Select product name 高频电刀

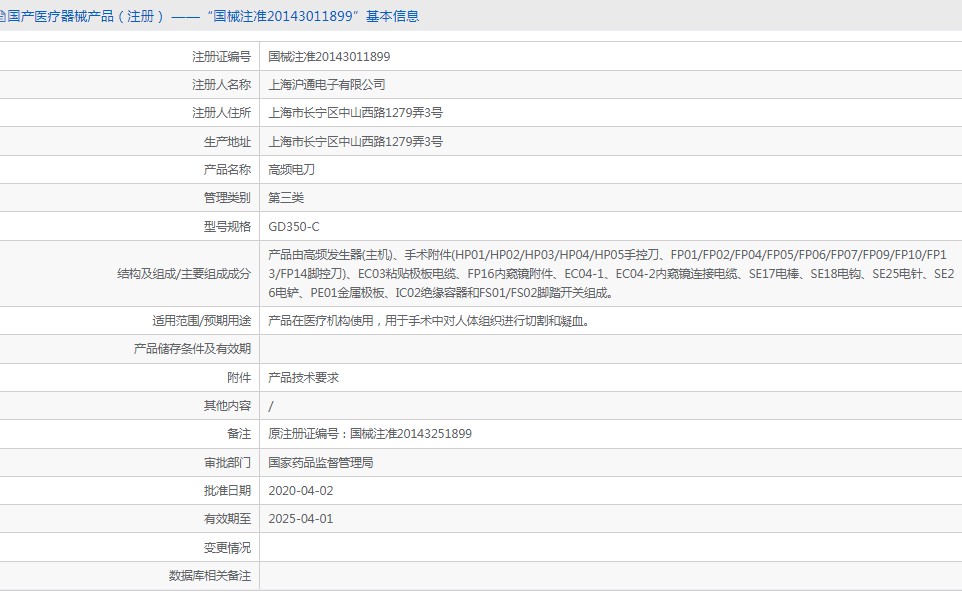pos(291,169)
